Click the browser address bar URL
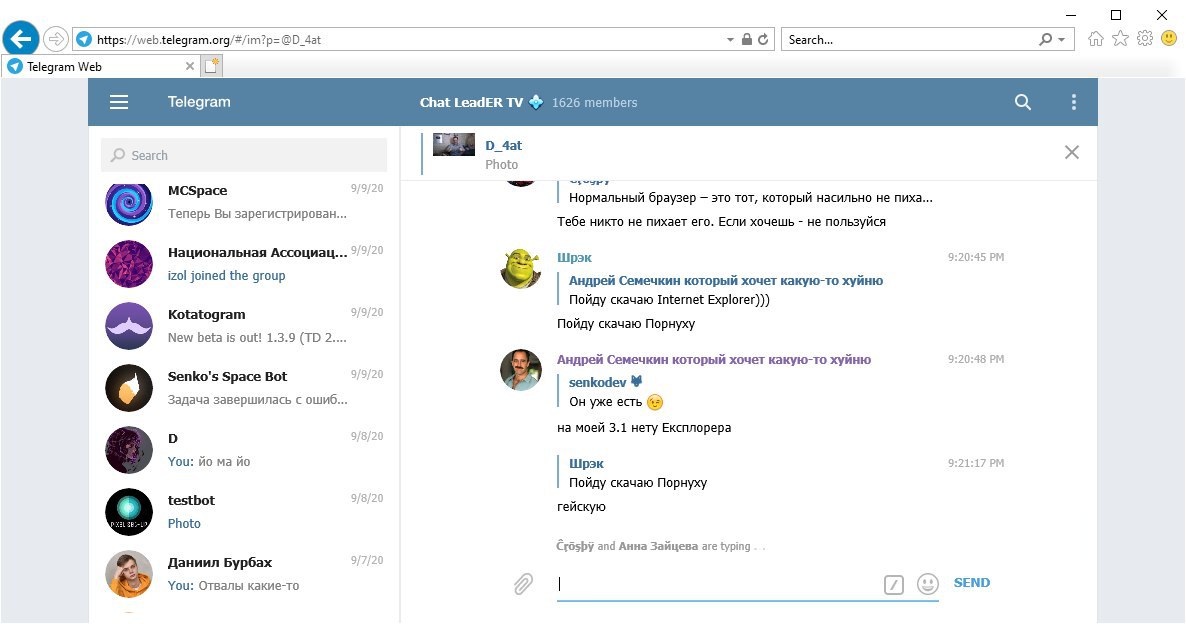The height and width of the screenshot is (624, 1186). [x=209, y=40]
